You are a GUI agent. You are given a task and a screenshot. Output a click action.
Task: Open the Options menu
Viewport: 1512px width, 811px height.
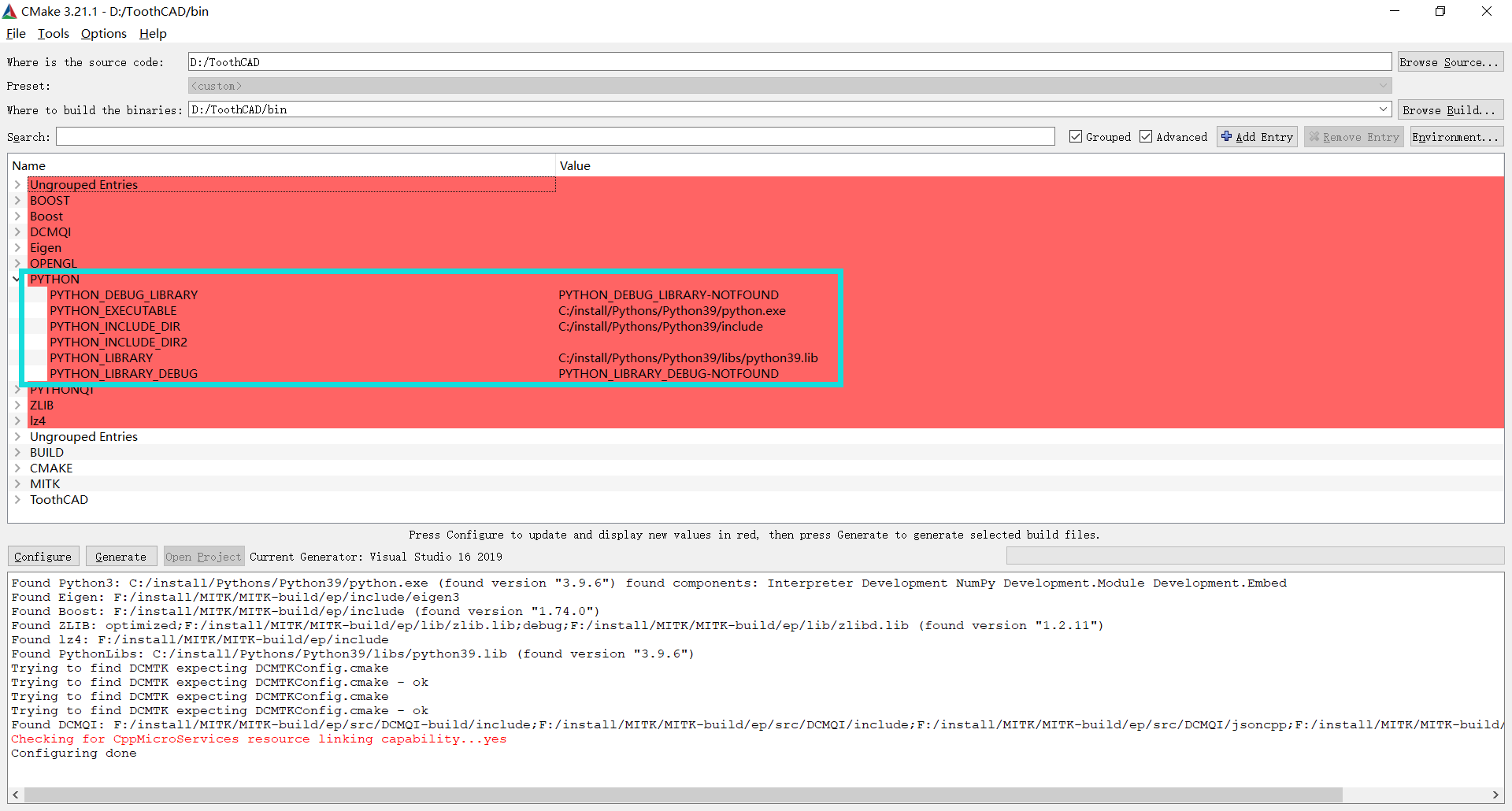pyautogui.click(x=103, y=33)
